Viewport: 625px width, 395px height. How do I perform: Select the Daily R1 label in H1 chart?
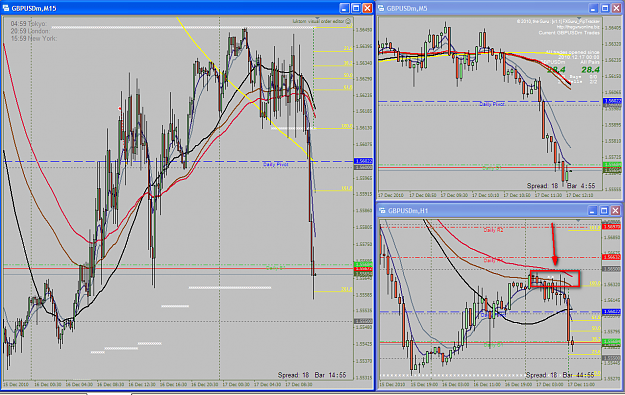pyautogui.click(x=493, y=260)
